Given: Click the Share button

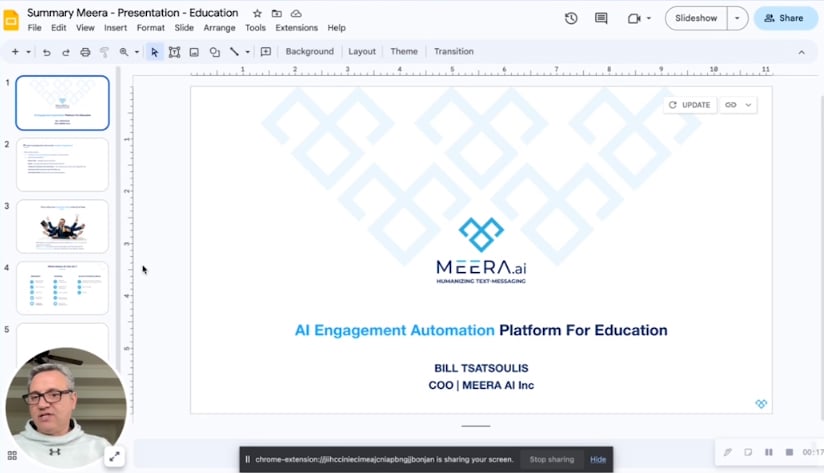Looking at the screenshot, I should [784, 18].
